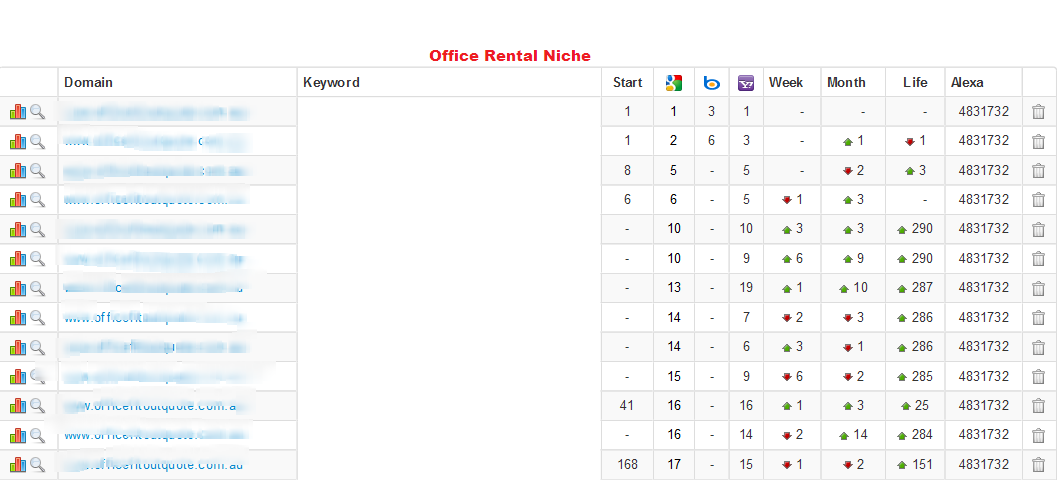Sort table by the Keyword column header
Screen dimensions: 1057x480
click(x=331, y=83)
